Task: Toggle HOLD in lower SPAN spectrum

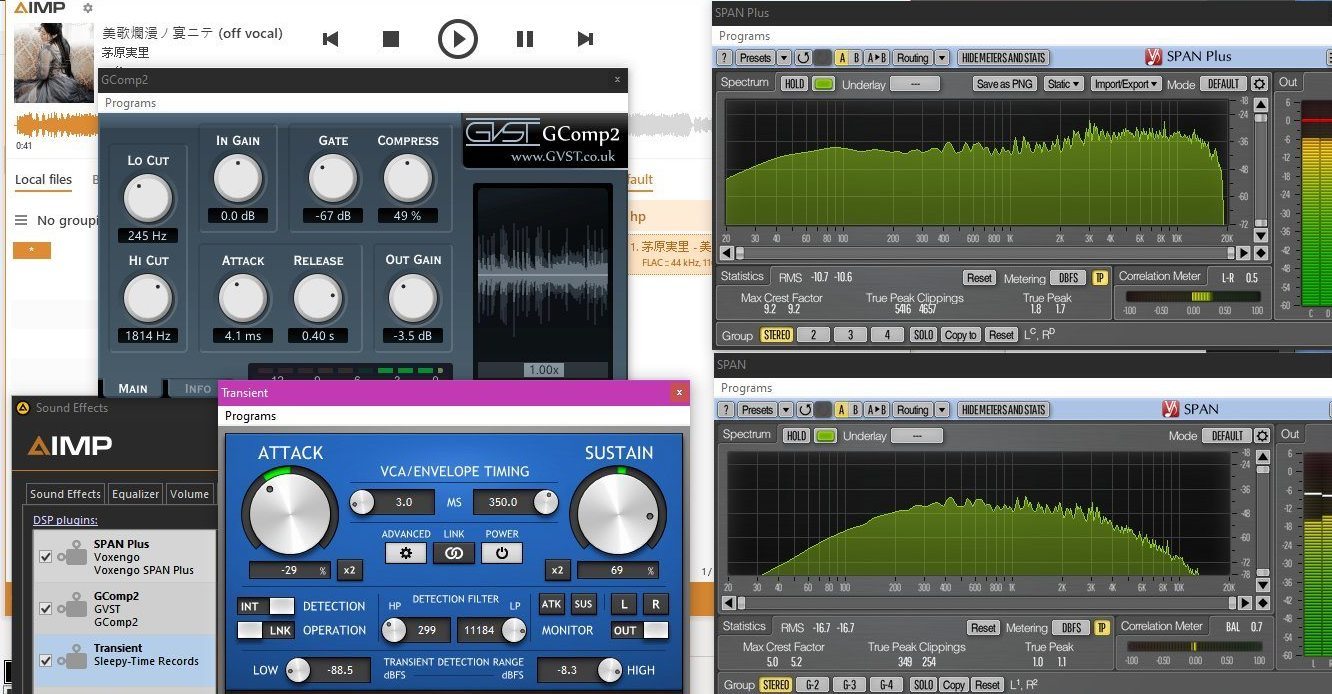Action: [x=795, y=436]
